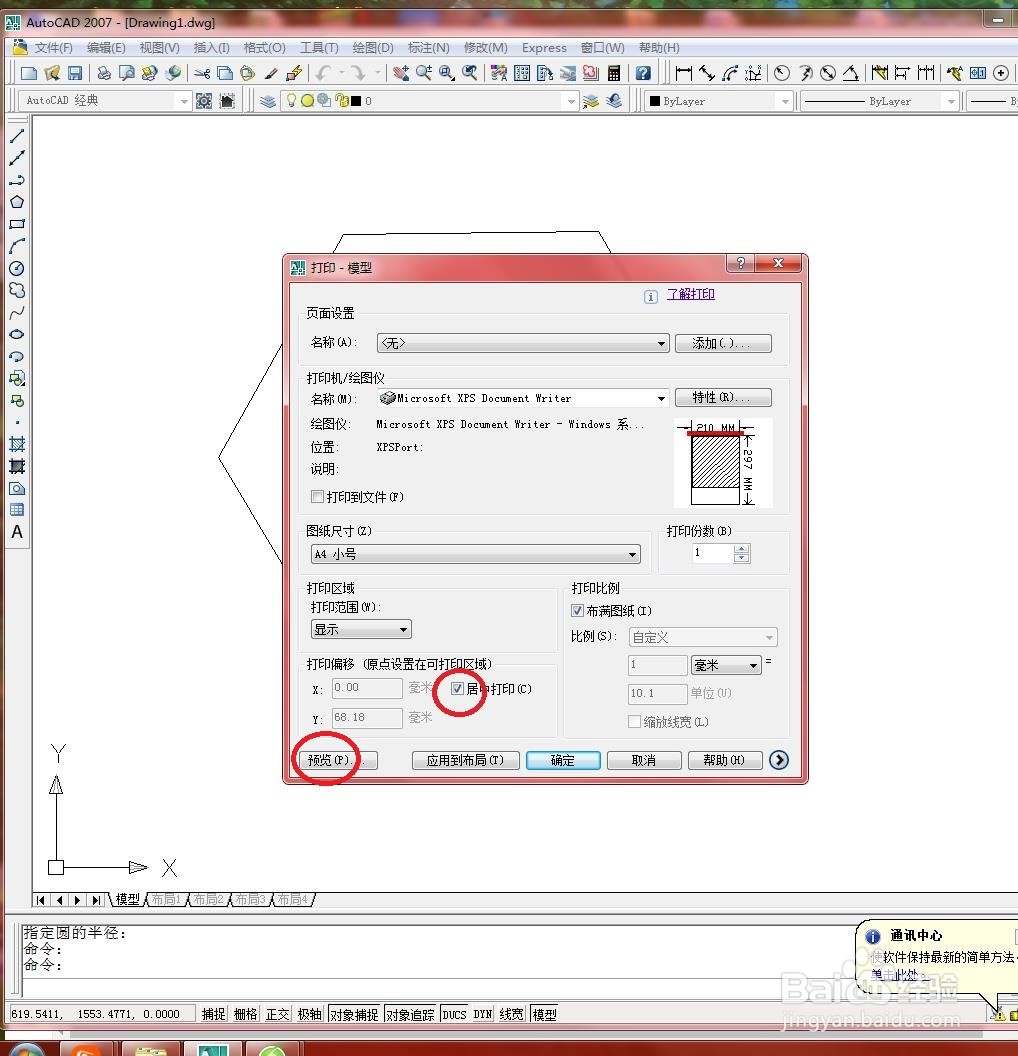Click the Pan hand icon
This screenshot has height=1056, width=1018.
(x=401, y=73)
